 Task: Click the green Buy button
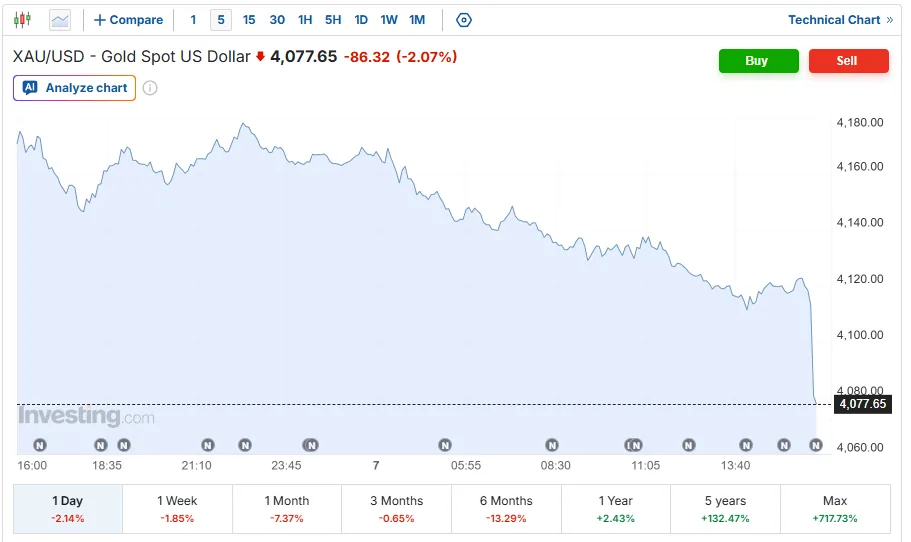point(758,61)
